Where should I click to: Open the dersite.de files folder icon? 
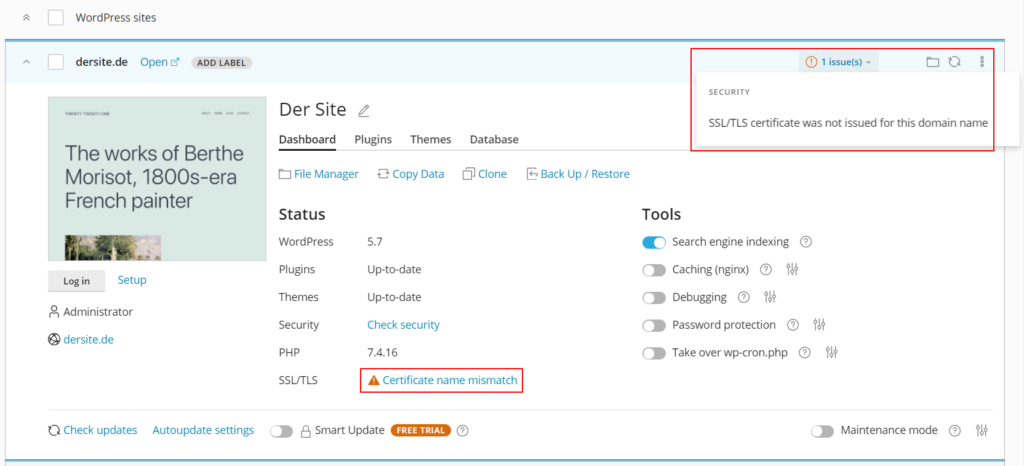(x=933, y=62)
